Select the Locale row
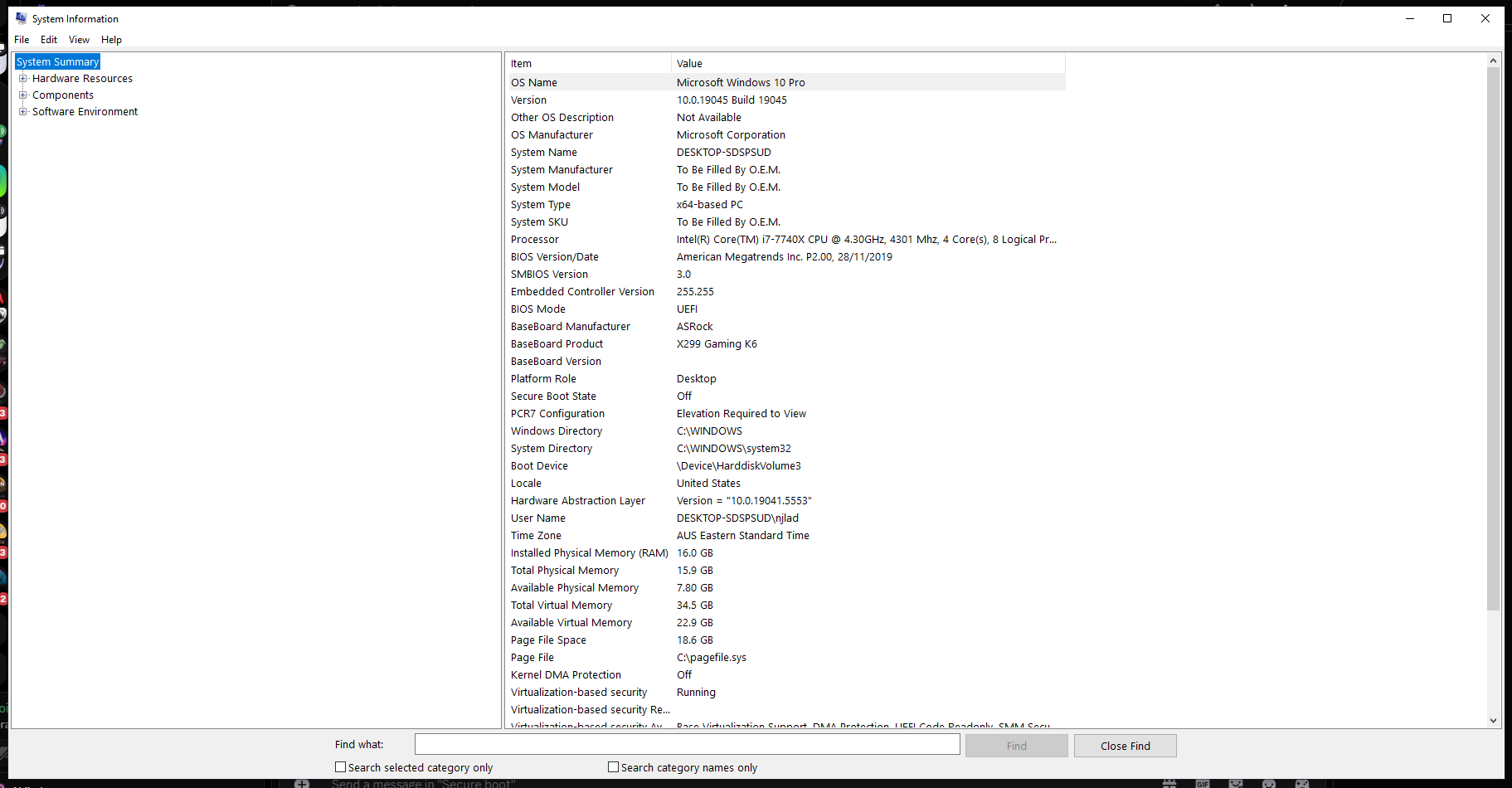 (787, 484)
